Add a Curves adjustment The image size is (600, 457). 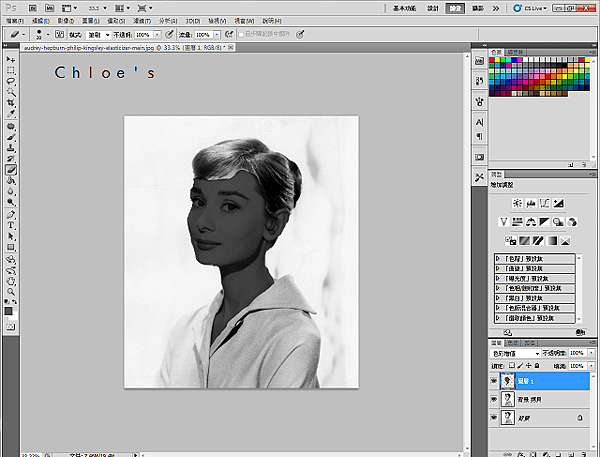point(544,203)
